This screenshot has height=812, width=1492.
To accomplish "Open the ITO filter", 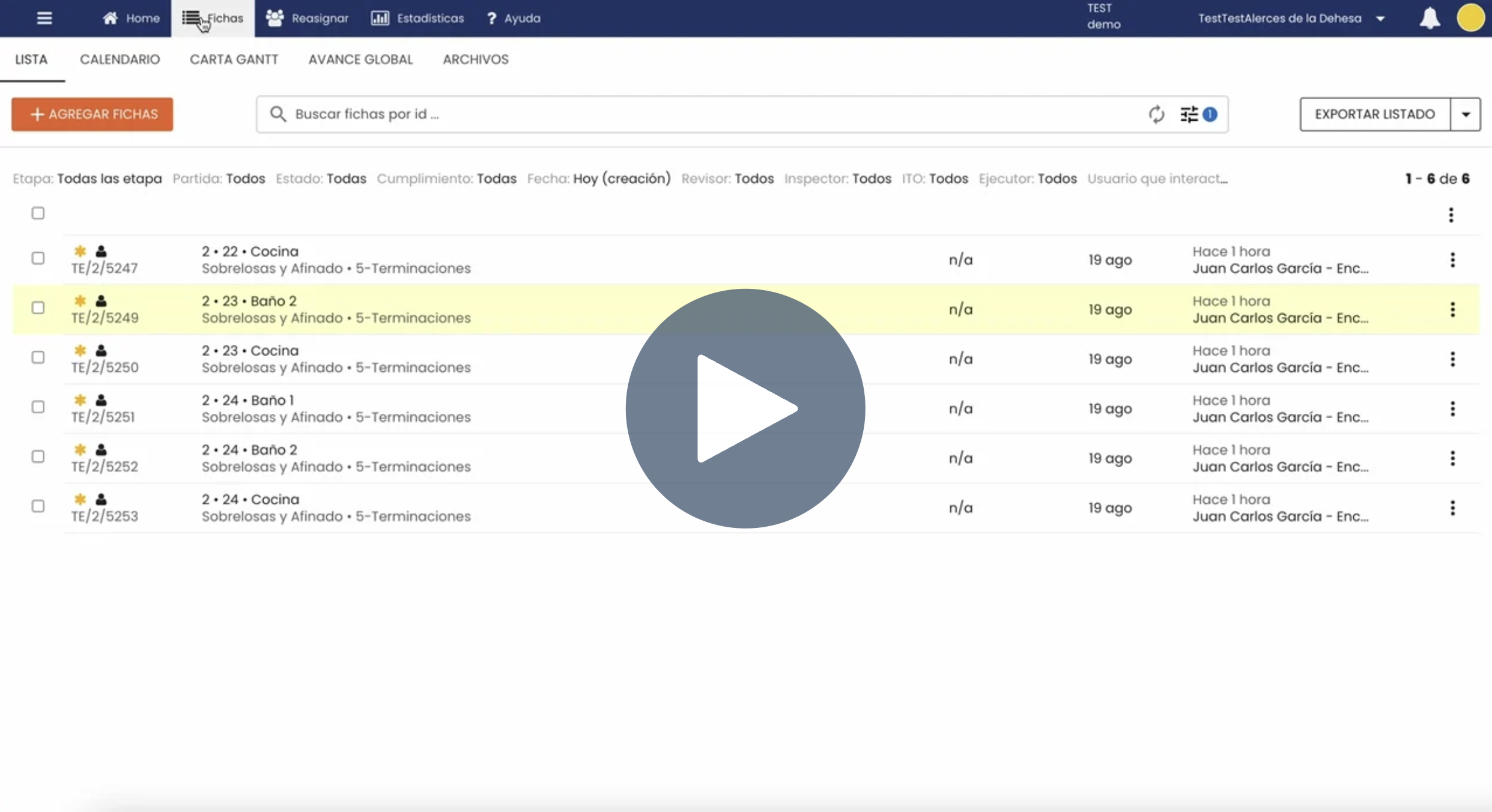I will click(x=935, y=178).
